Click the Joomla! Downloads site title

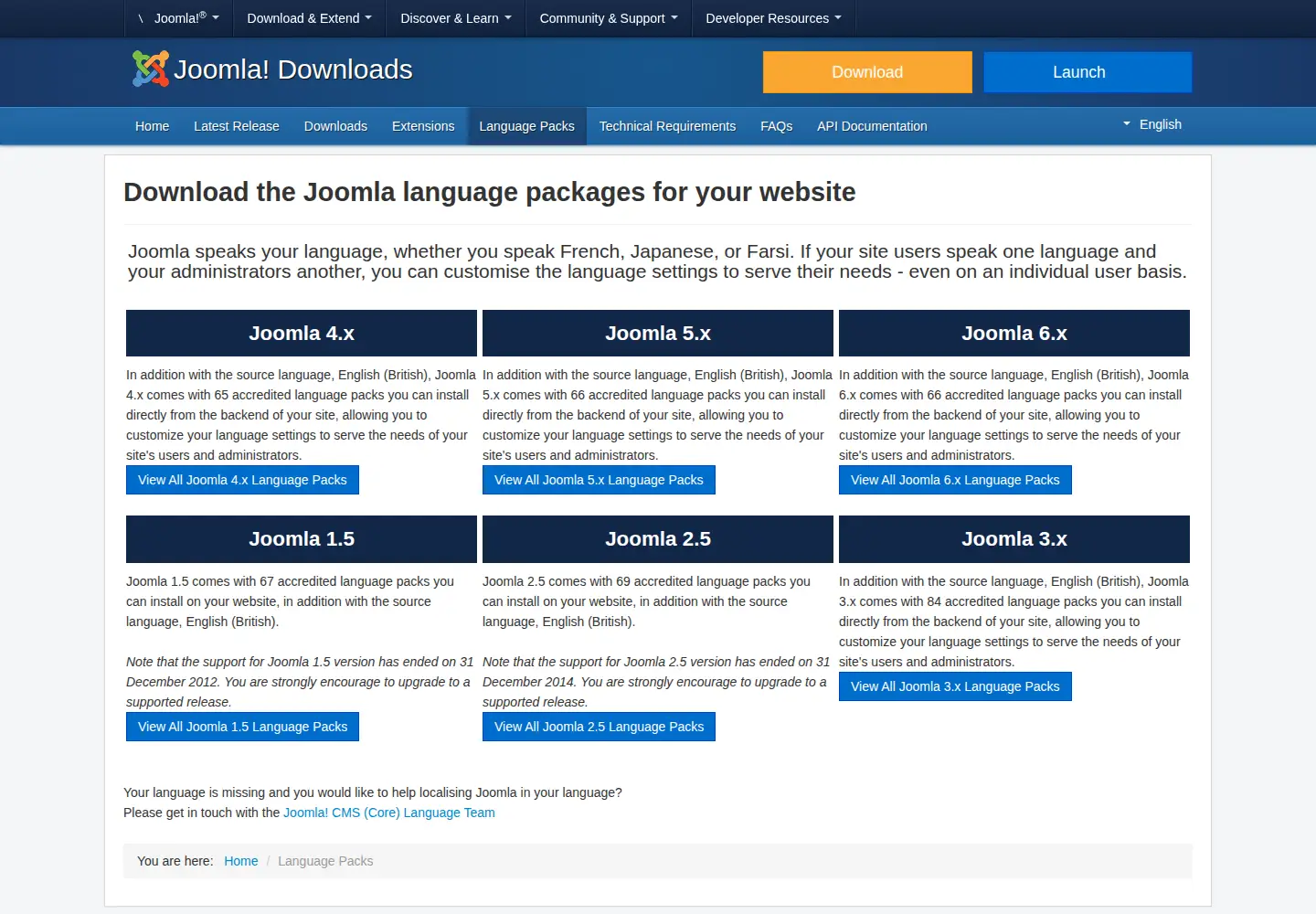[293, 69]
